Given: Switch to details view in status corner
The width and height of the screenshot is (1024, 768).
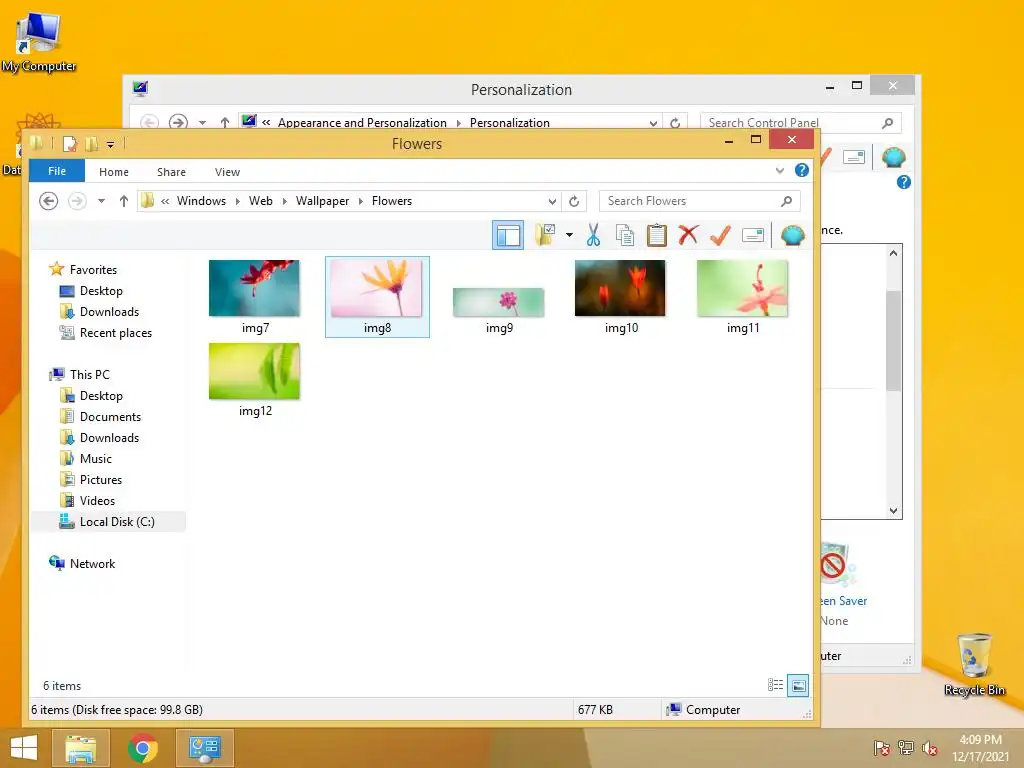Looking at the screenshot, I should click(x=775, y=685).
